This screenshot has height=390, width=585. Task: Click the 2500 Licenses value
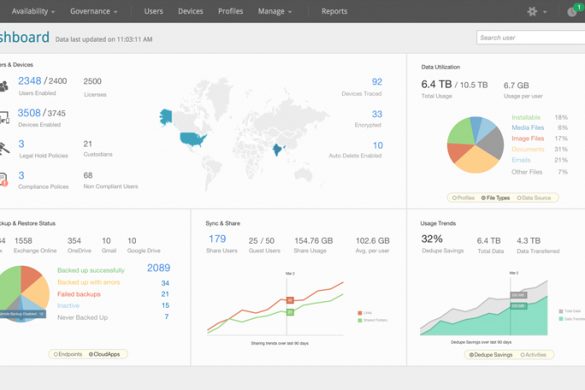pyautogui.click(x=92, y=81)
